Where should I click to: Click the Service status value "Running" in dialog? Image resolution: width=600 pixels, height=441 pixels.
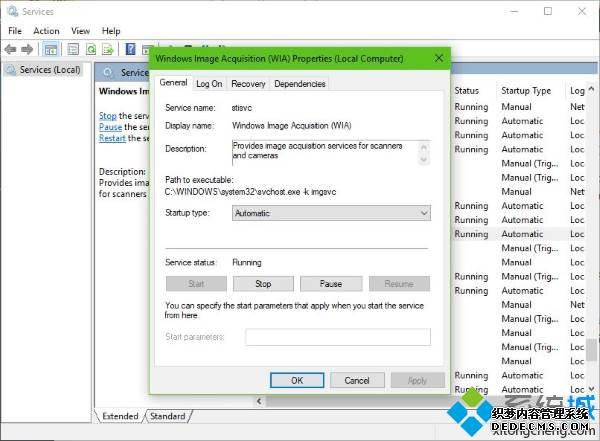pos(247,262)
